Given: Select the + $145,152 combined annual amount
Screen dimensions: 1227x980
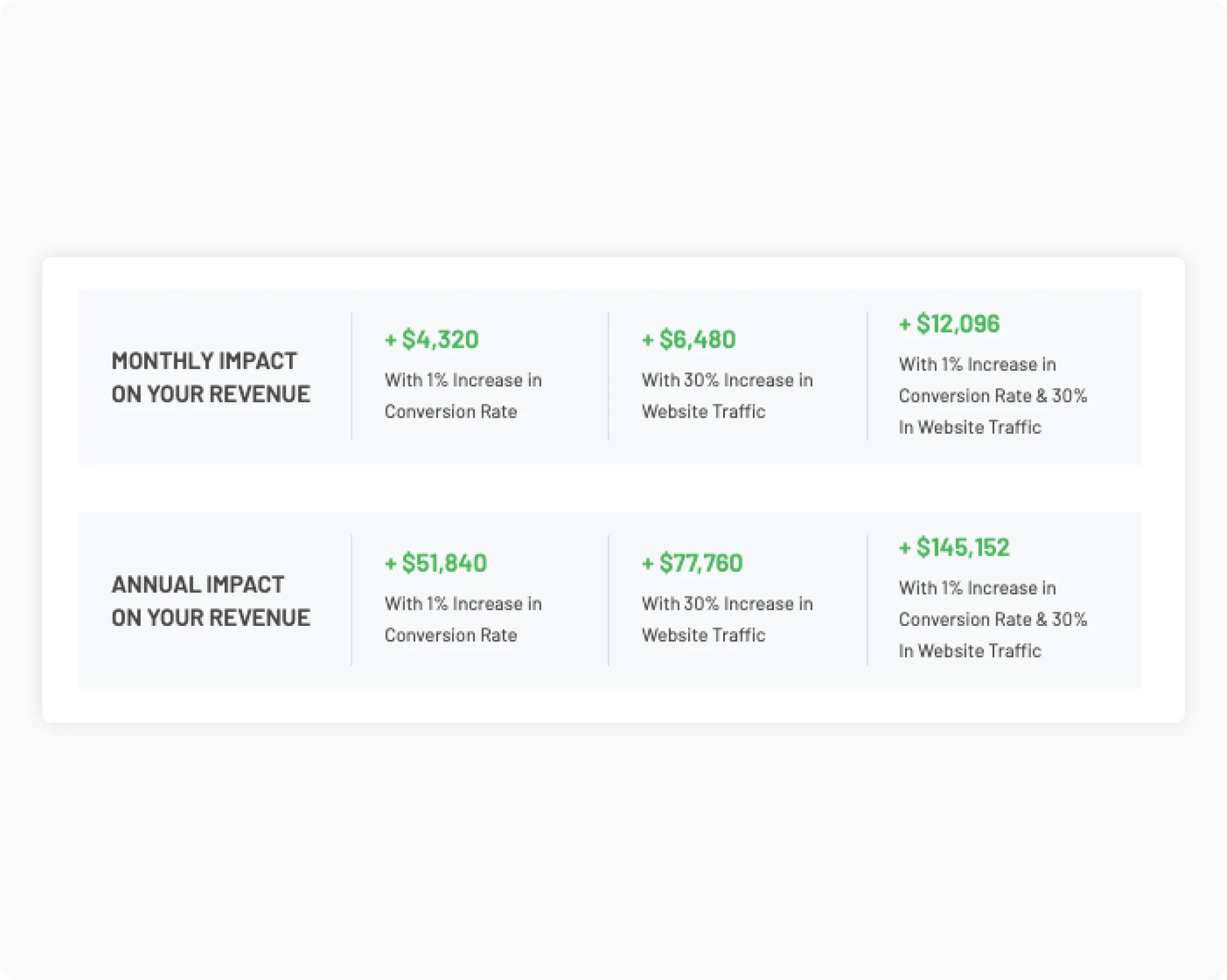Looking at the screenshot, I should (x=954, y=547).
